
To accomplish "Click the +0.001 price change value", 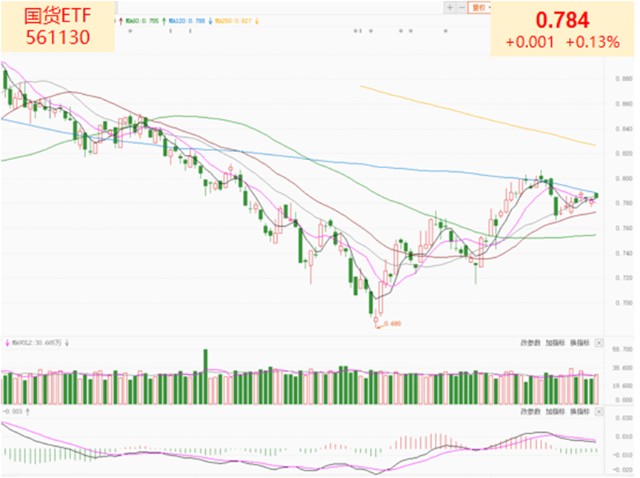I will coord(529,42).
